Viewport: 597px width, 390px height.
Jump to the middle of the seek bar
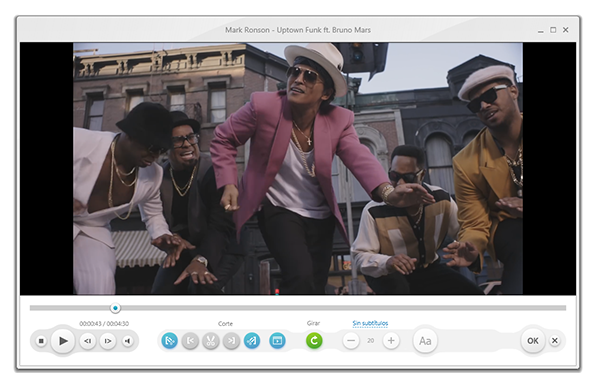click(x=298, y=308)
